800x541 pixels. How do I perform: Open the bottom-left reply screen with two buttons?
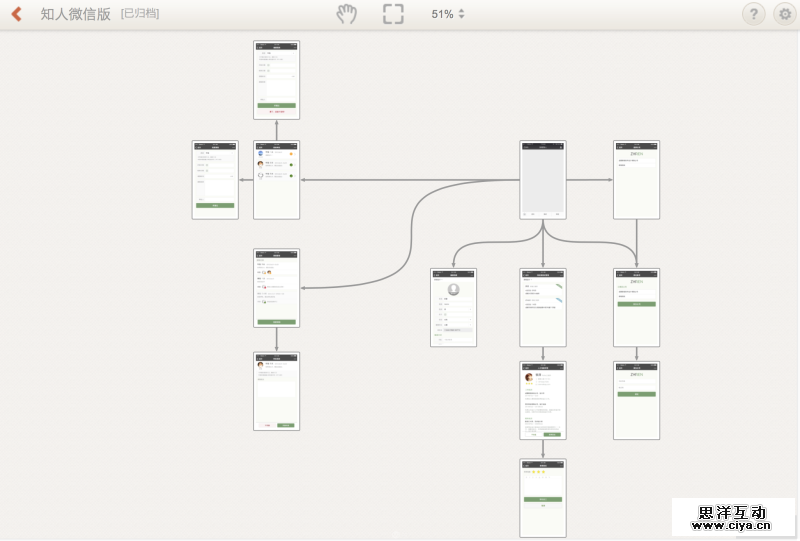pos(277,390)
